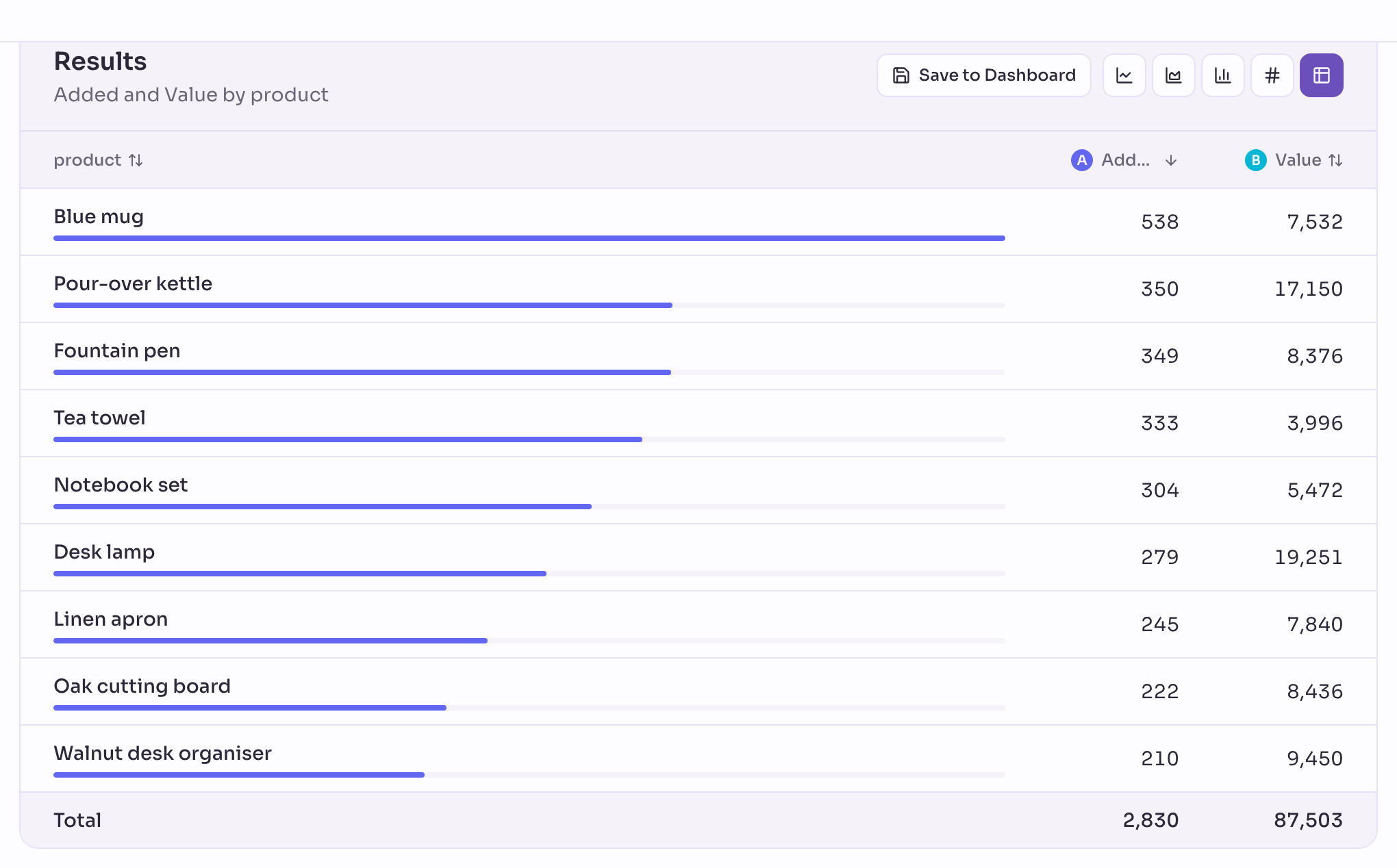Image resolution: width=1397 pixels, height=868 pixels.
Task: Click Pour-over kettle added count 350
Action: click(x=1160, y=289)
